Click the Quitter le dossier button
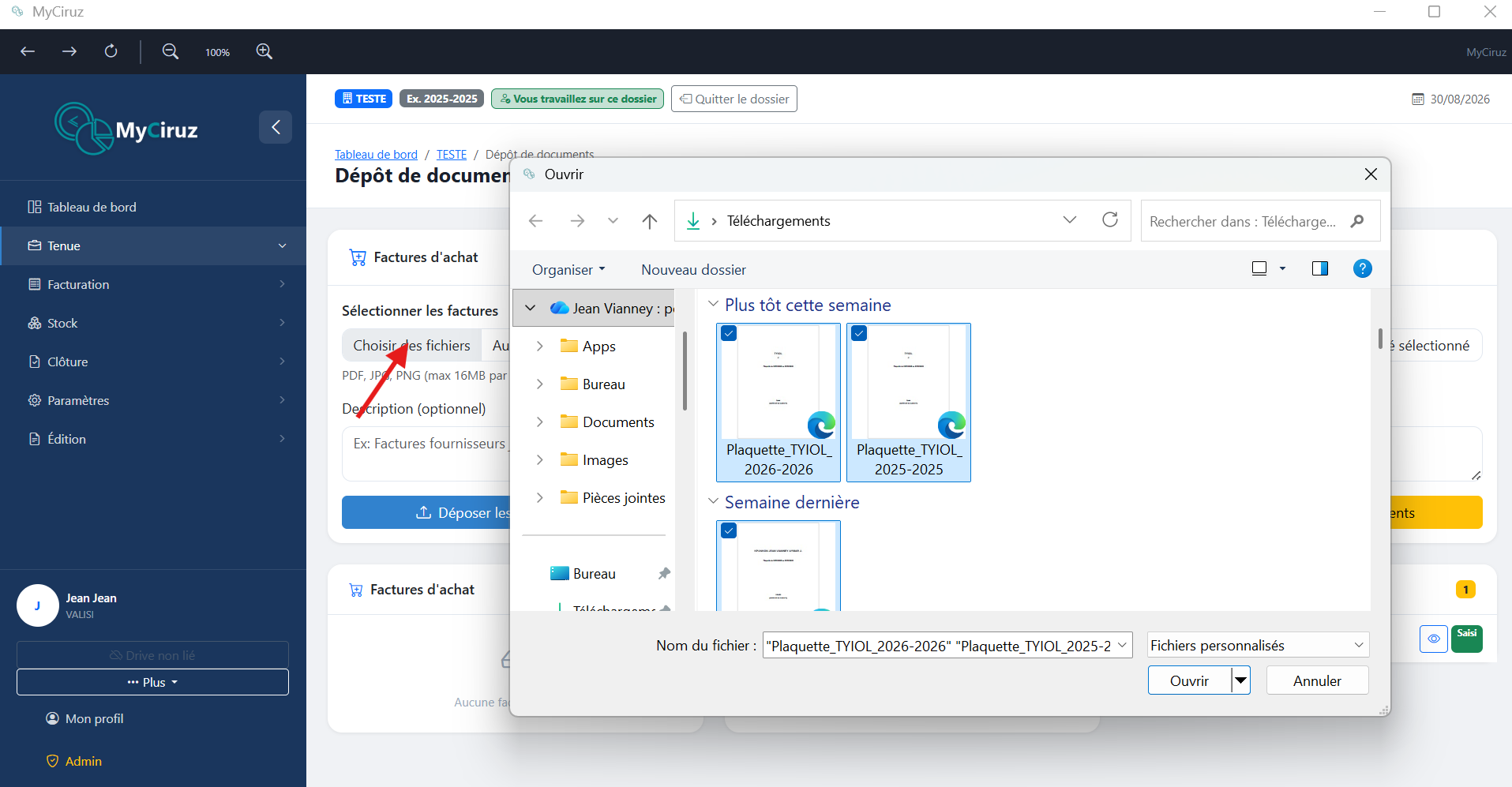Image resolution: width=1512 pixels, height=787 pixels. click(x=734, y=99)
